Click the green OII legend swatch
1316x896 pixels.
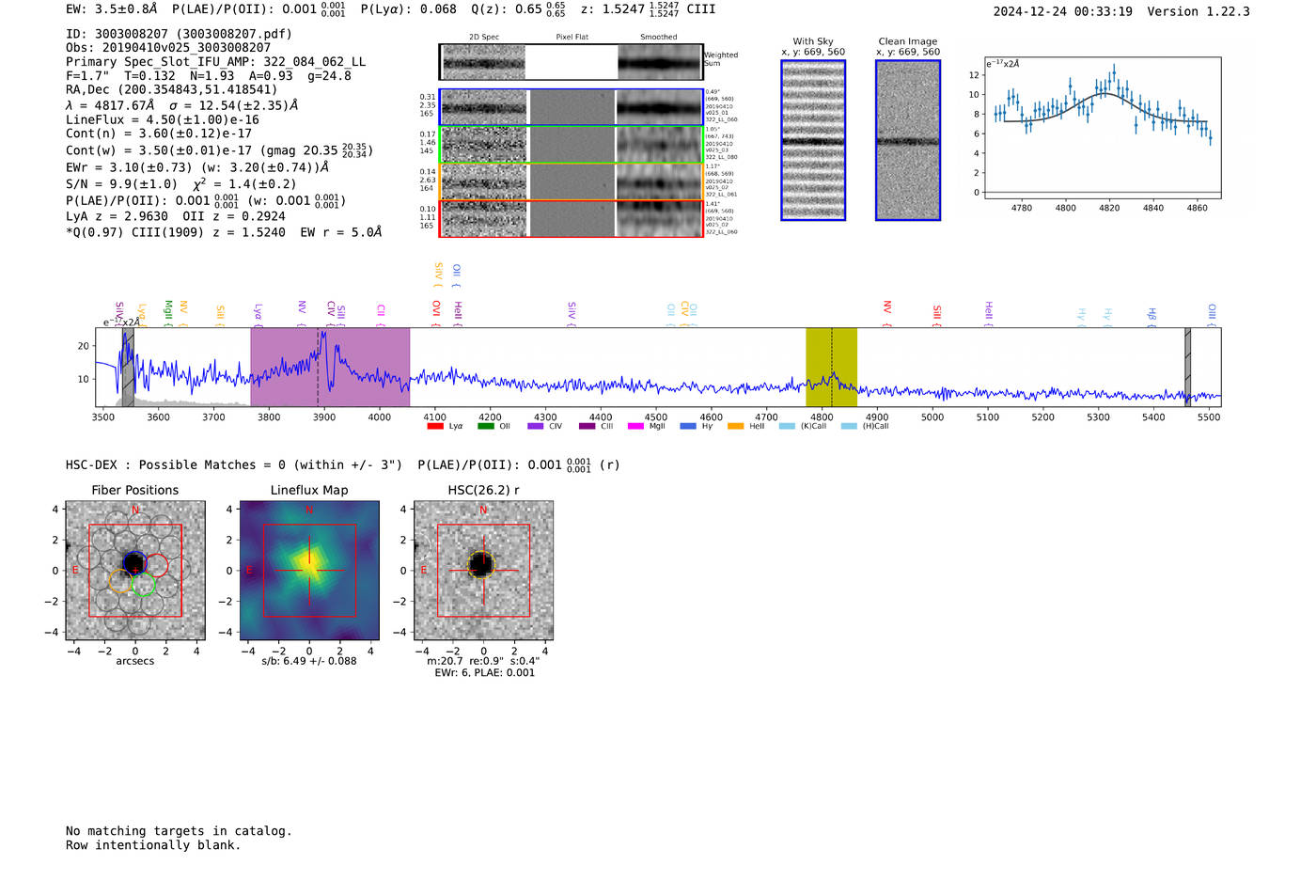pyautogui.click(x=486, y=427)
